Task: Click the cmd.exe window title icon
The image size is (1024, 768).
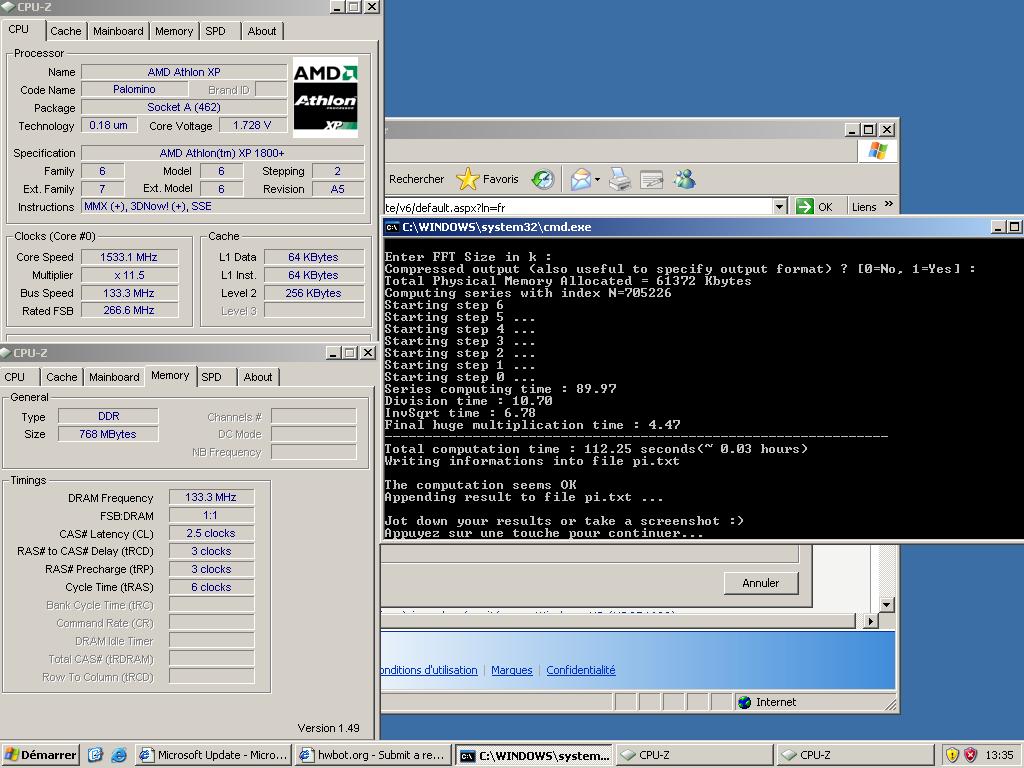Action: point(392,227)
